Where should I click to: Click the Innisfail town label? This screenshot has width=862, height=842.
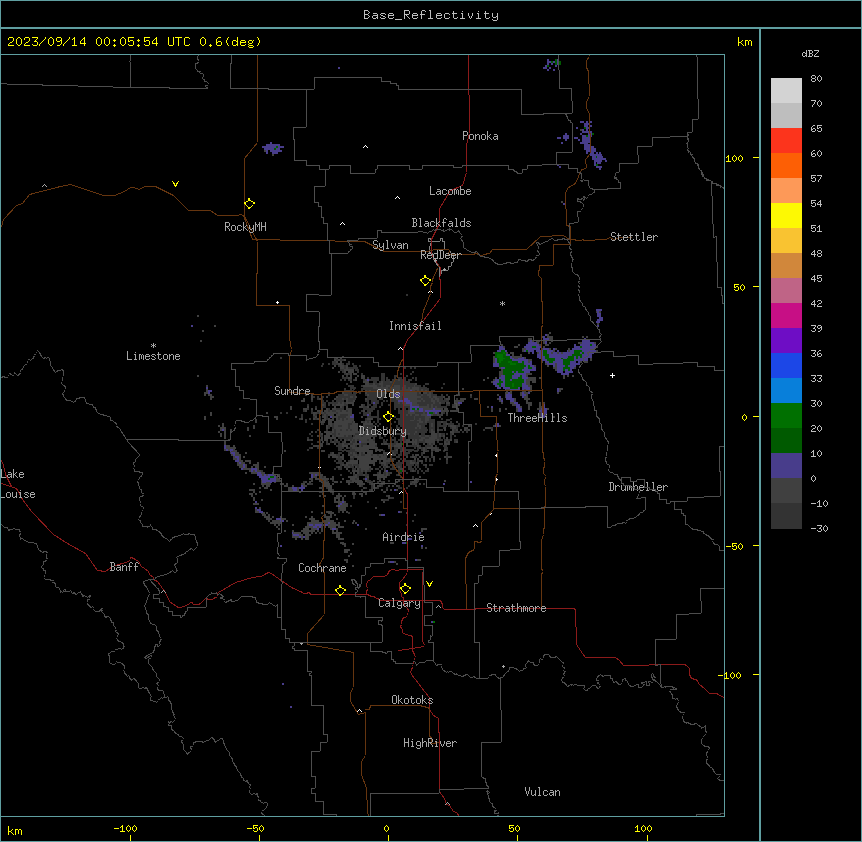(x=415, y=326)
